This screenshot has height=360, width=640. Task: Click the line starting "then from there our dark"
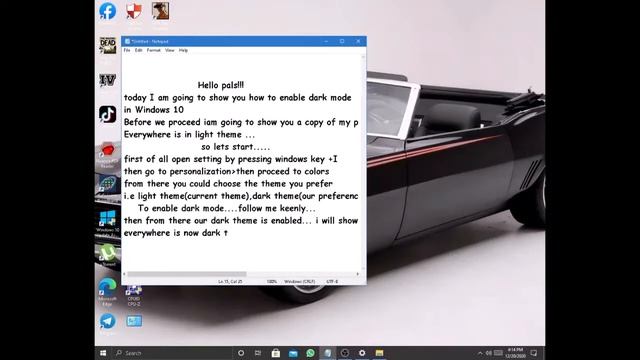coord(241,220)
